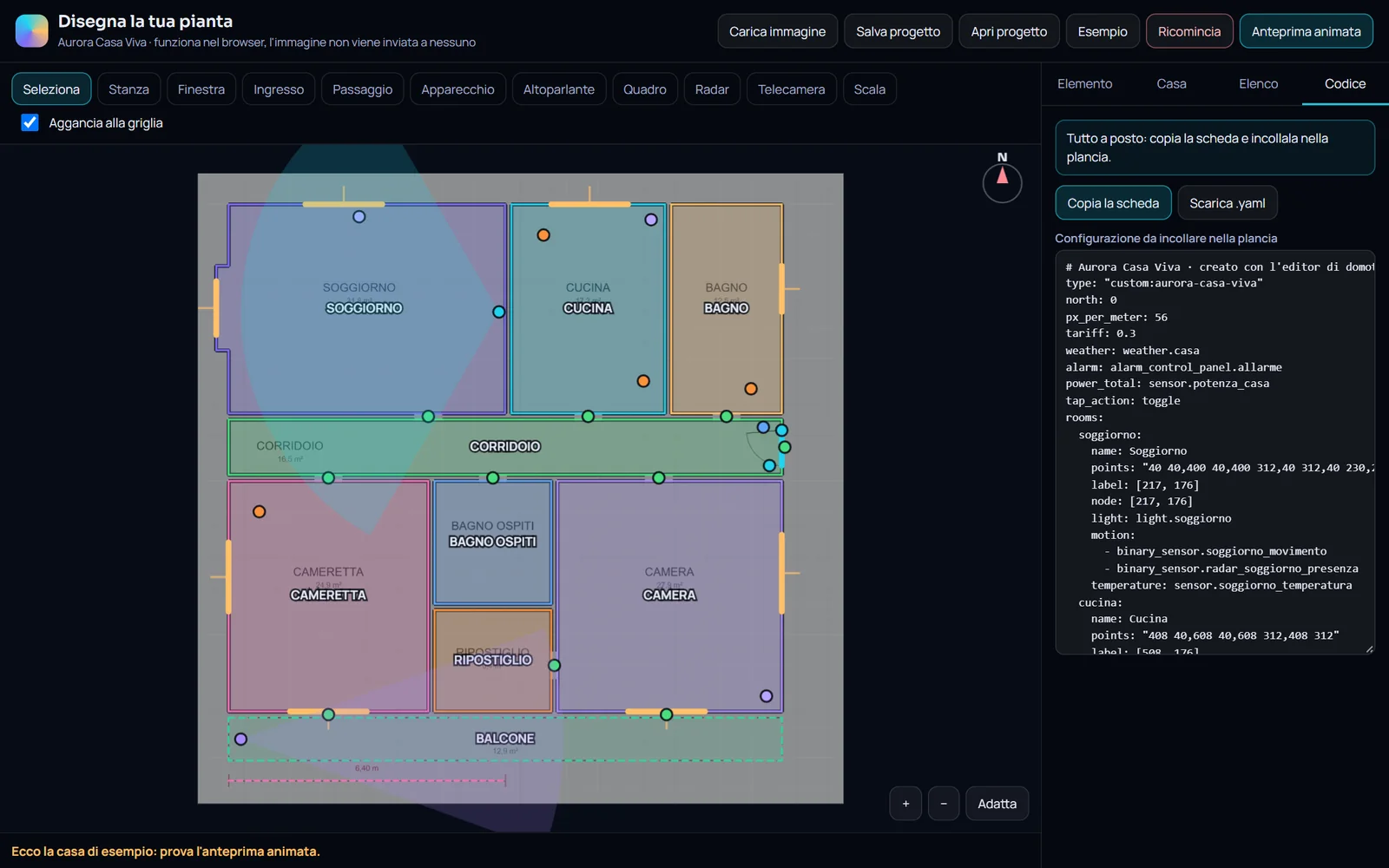The image size is (1389, 868).
Task: Click the Aurora Casa Viva app logo
Action: point(32,30)
